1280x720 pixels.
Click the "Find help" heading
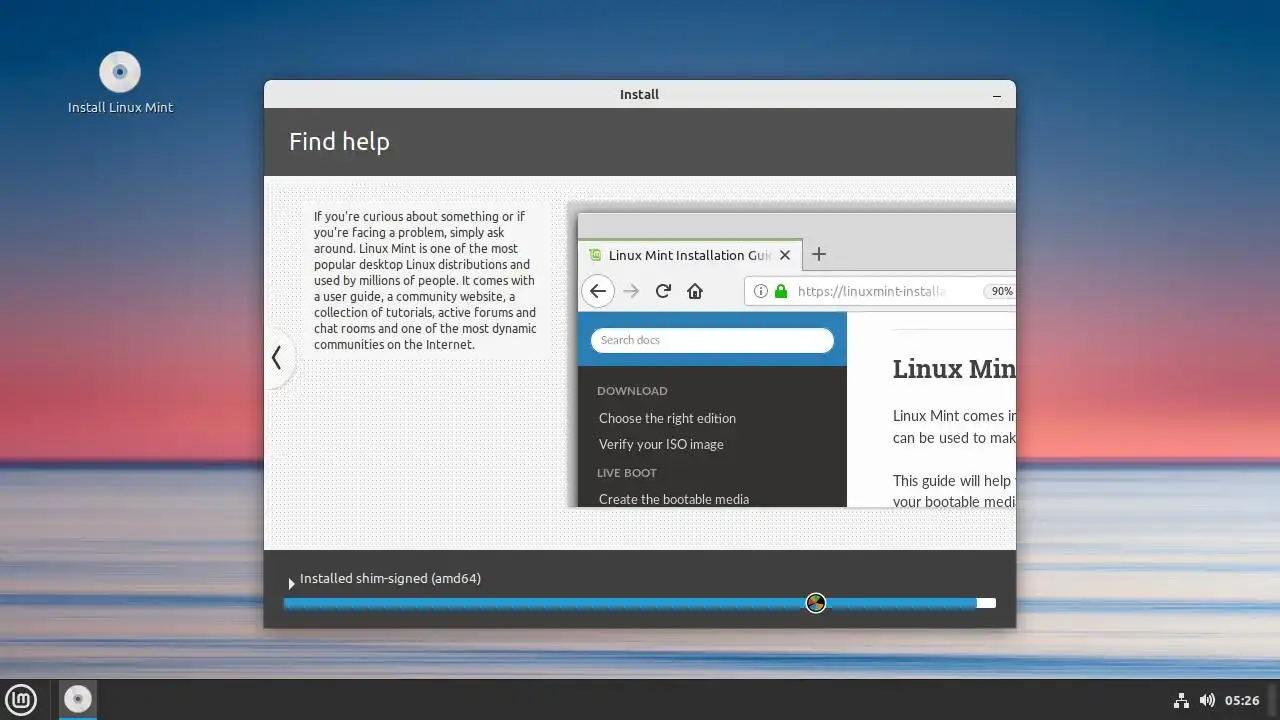coord(339,142)
